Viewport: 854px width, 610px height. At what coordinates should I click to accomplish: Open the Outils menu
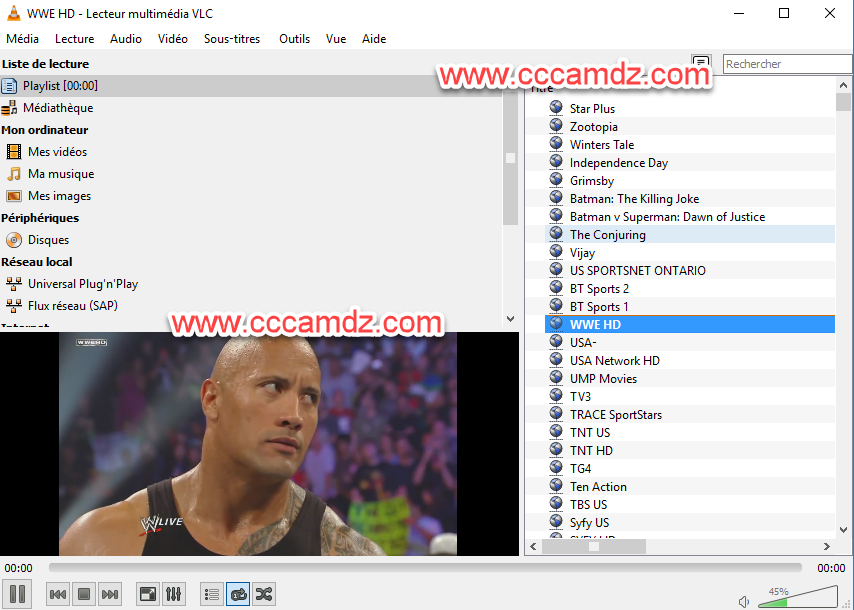[295, 39]
